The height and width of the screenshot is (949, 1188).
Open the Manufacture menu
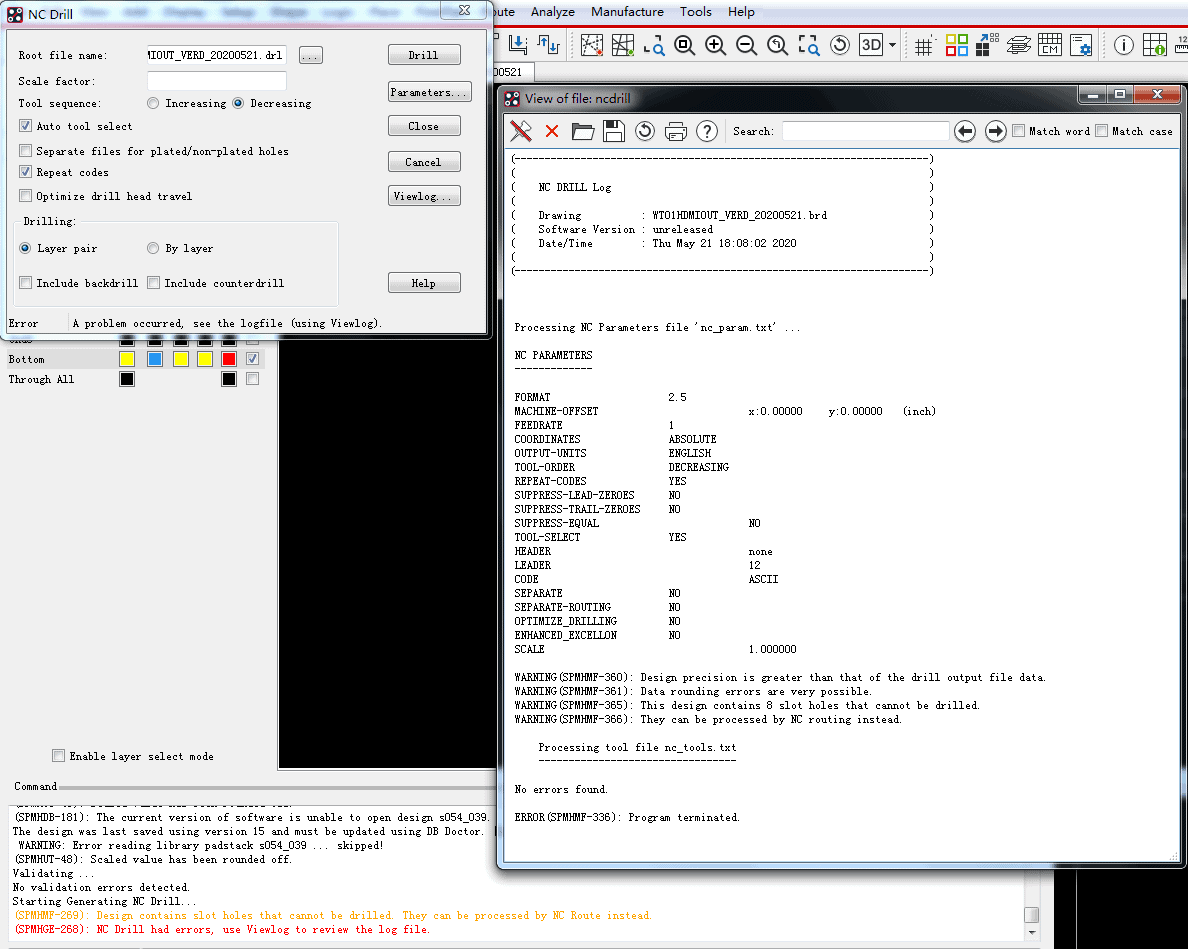(x=627, y=11)
